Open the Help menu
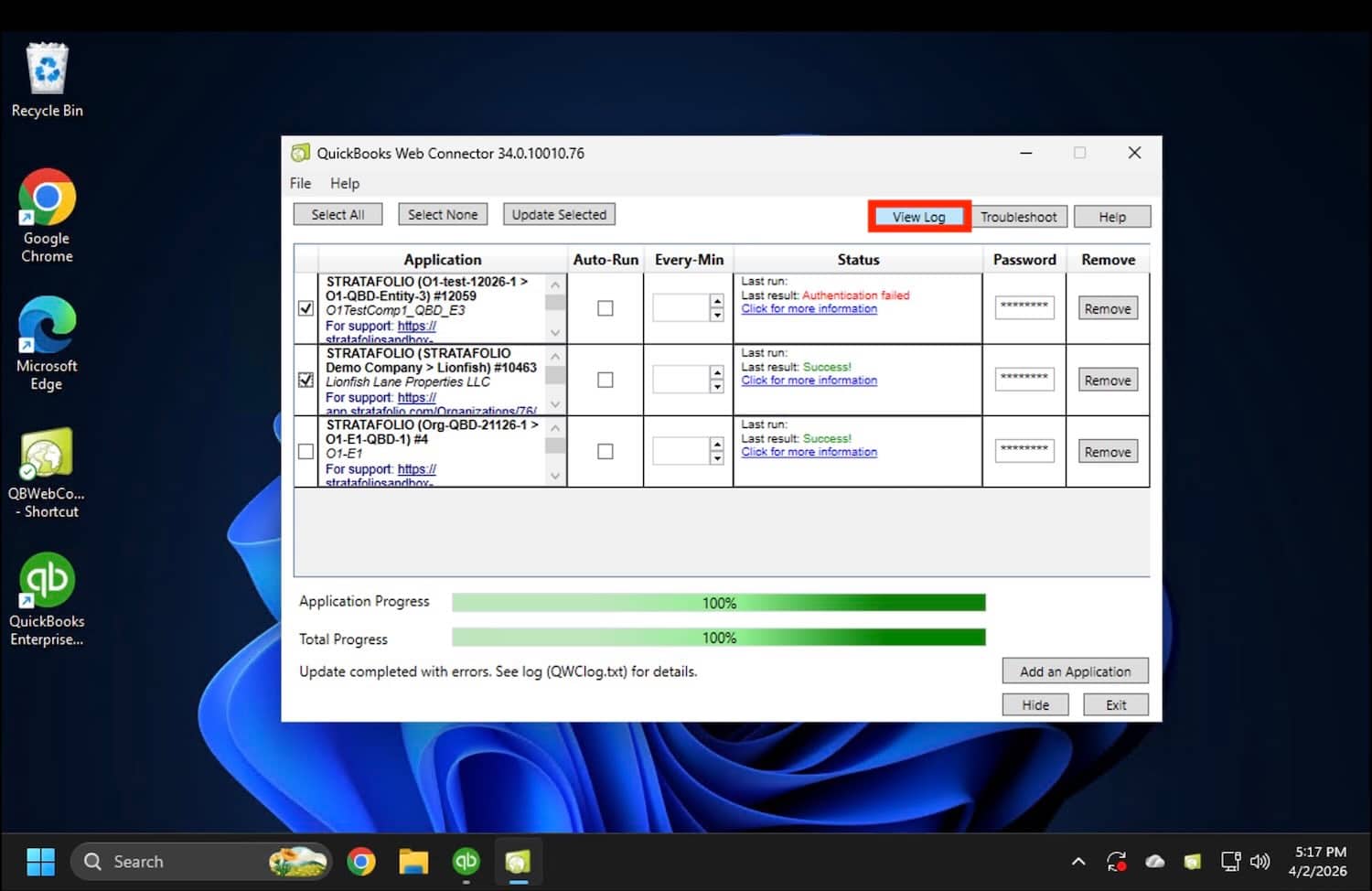 [345, 183]
